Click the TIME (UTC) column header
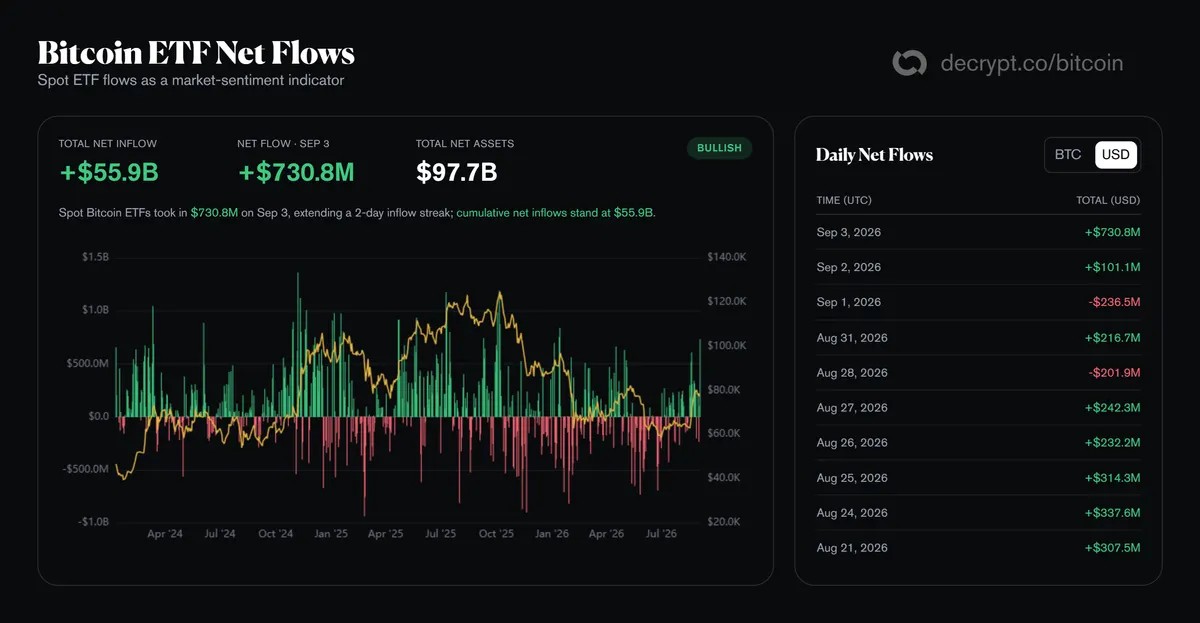The image size is (1200, 623). (x=843, y=200)
